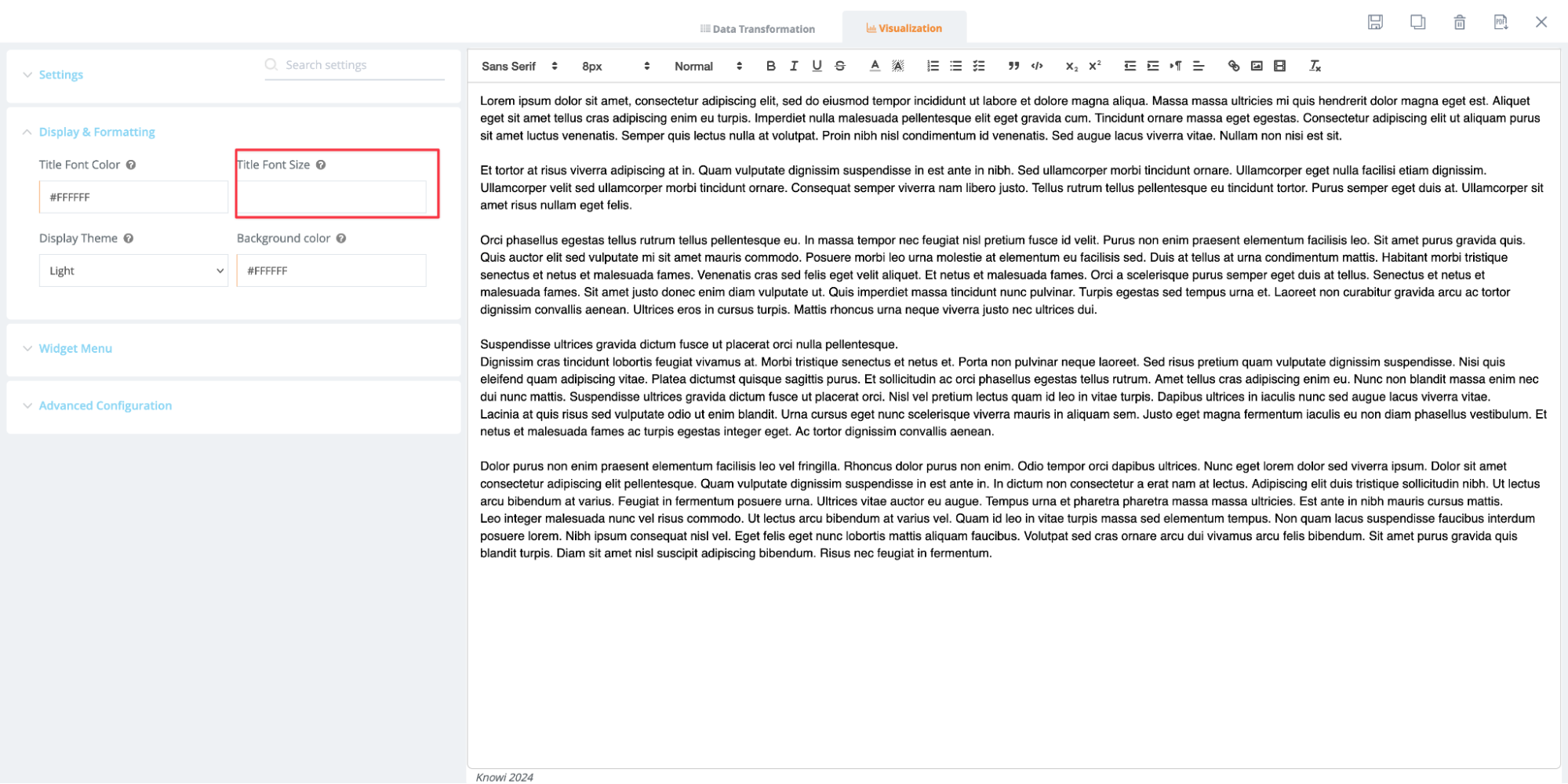
Task: Open the Display Theme dropdown set to Light
Action: tap(133, 270)
